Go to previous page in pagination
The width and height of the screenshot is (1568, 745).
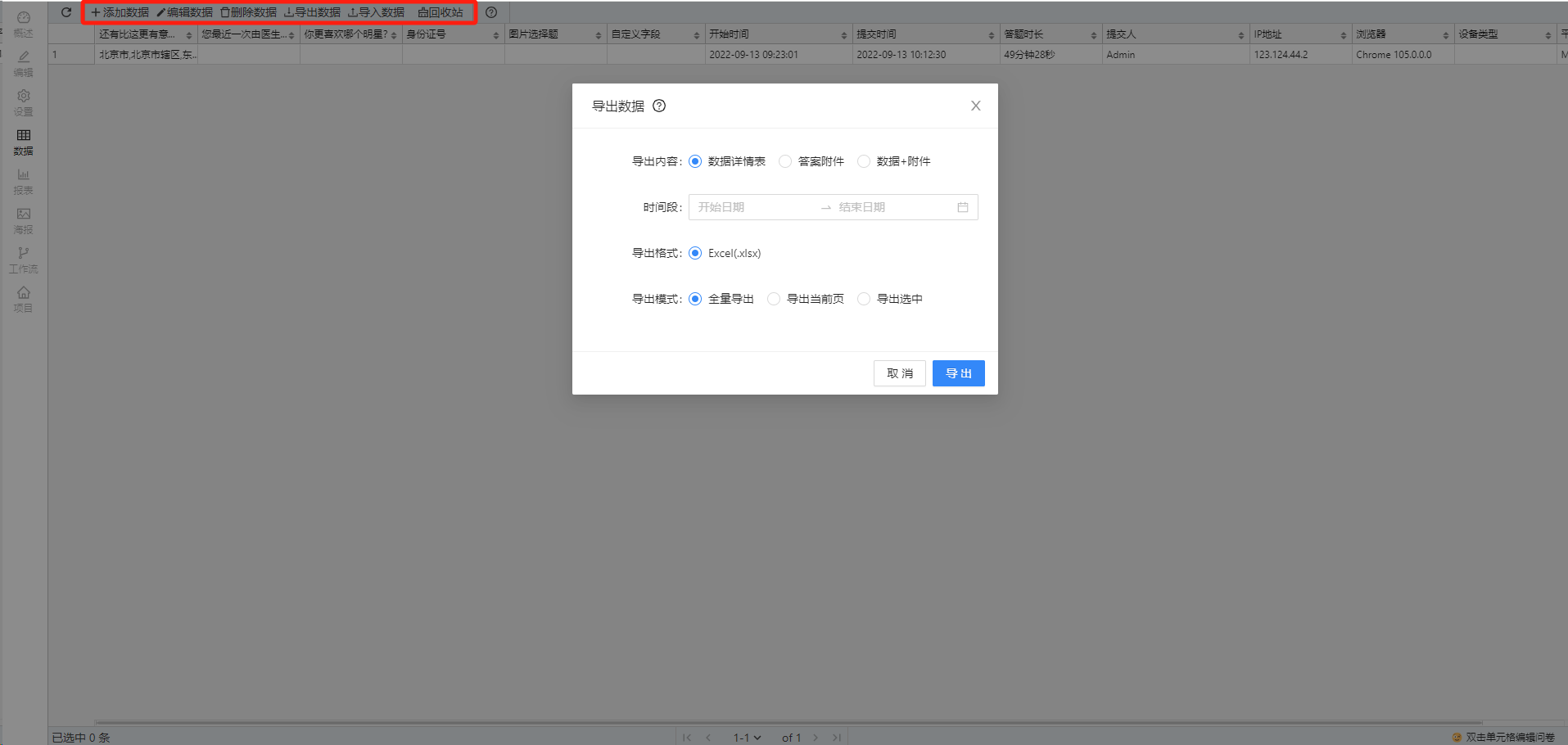[x=708, y=738]
